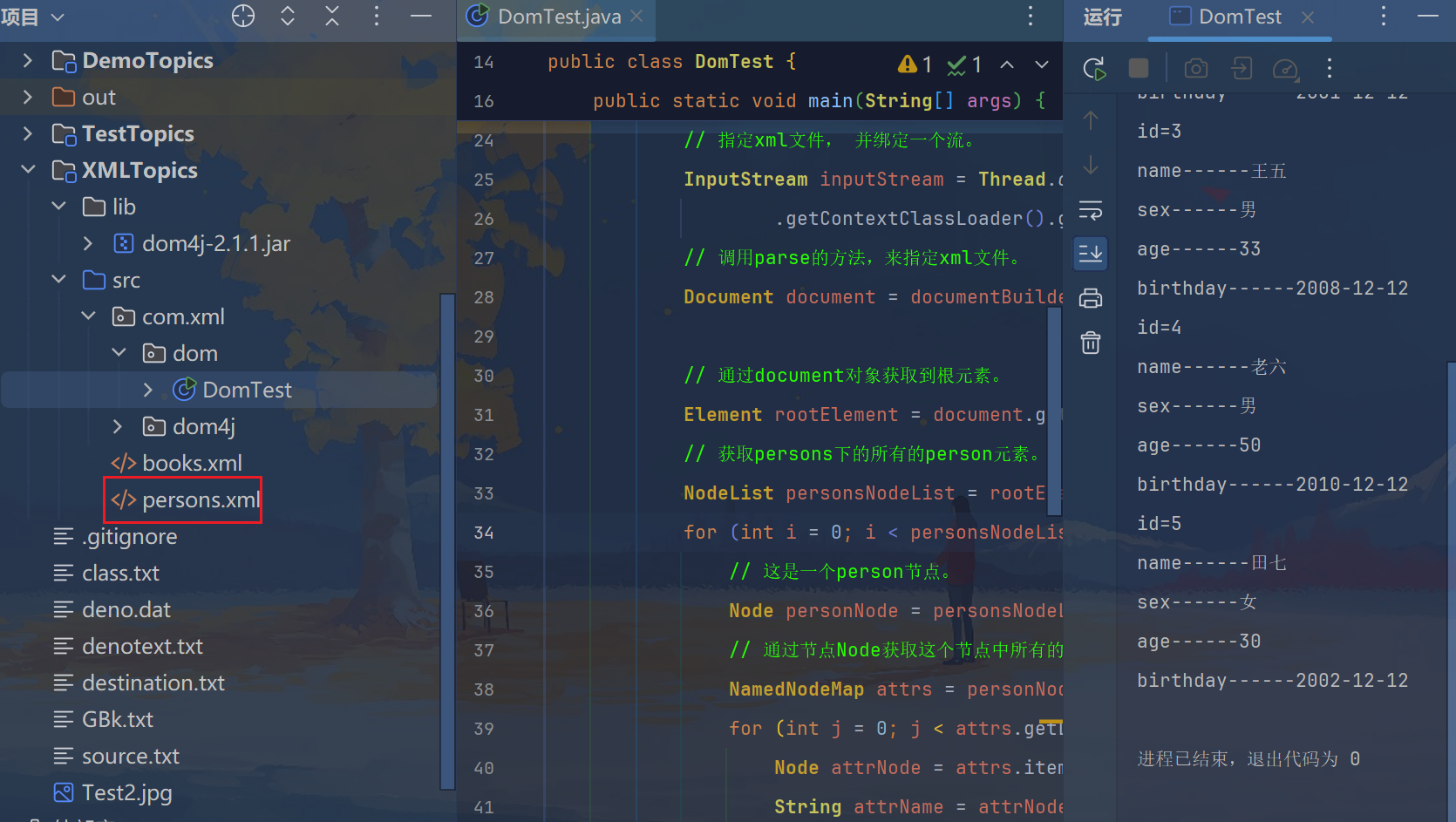Click the Stop process square icon
This screenshot has height=822, width=1456.
(1139, 68)
